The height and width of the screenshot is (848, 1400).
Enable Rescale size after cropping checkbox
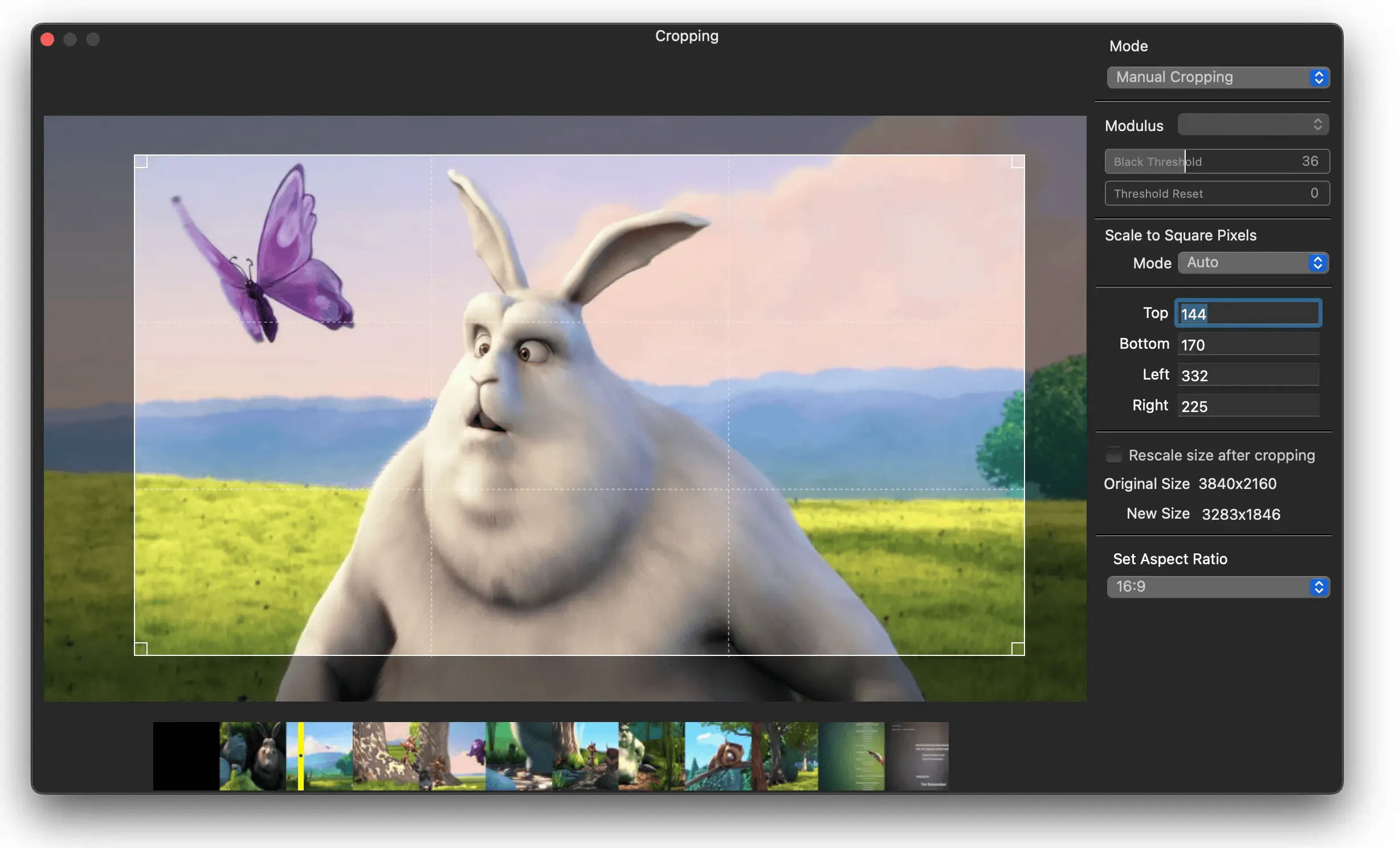[1113, 455]
